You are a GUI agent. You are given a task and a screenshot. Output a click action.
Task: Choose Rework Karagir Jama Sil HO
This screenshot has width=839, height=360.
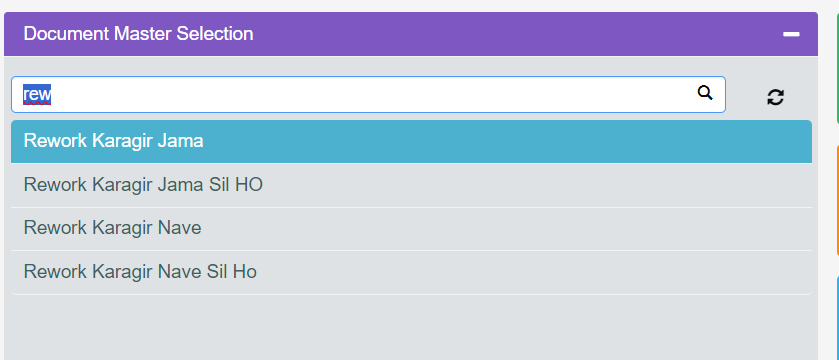(x=411, y=186)
